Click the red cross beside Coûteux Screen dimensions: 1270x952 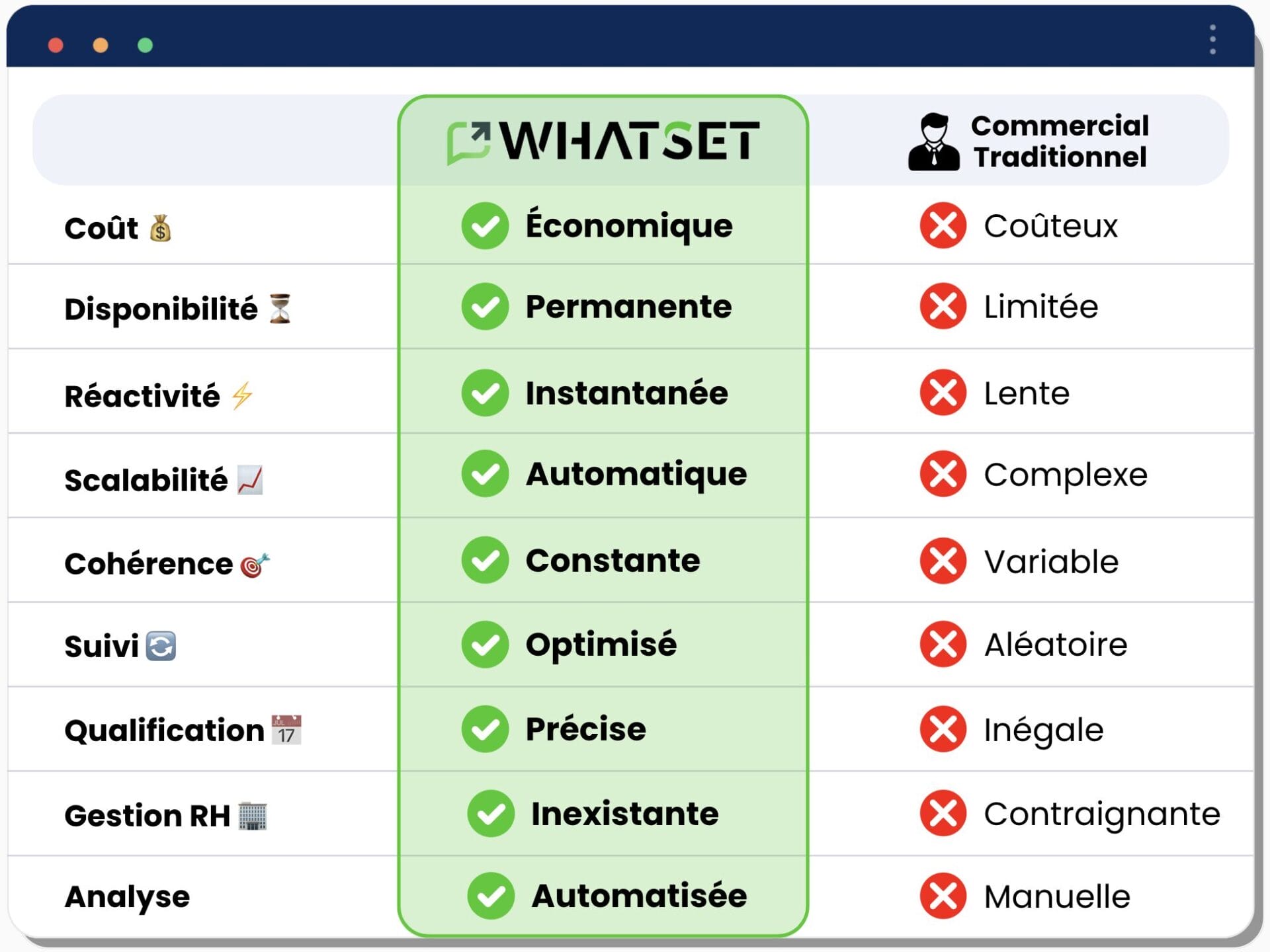coord(943,226)
